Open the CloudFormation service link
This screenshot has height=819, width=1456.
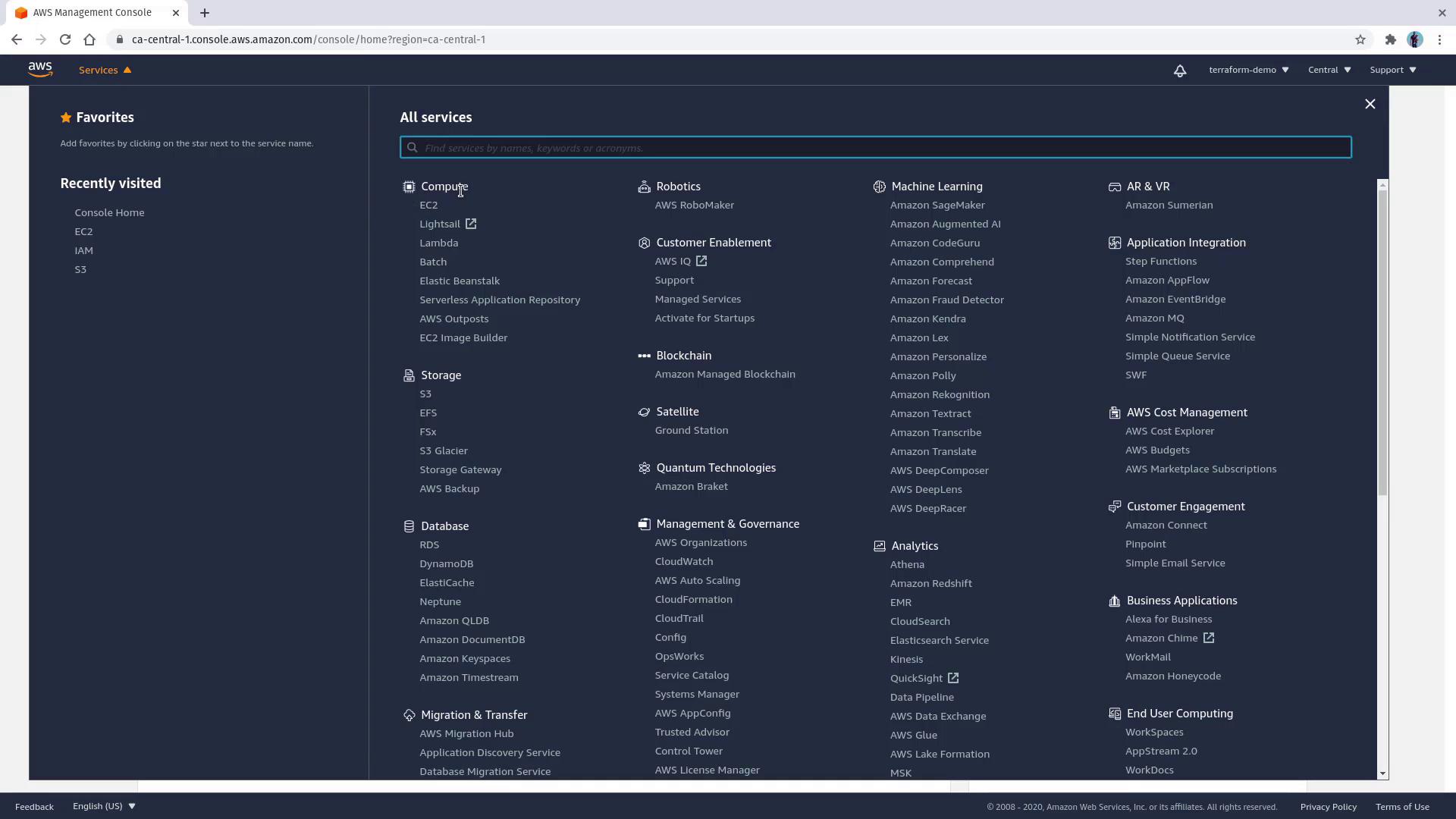pyautogui.click(x=693, y=599)
